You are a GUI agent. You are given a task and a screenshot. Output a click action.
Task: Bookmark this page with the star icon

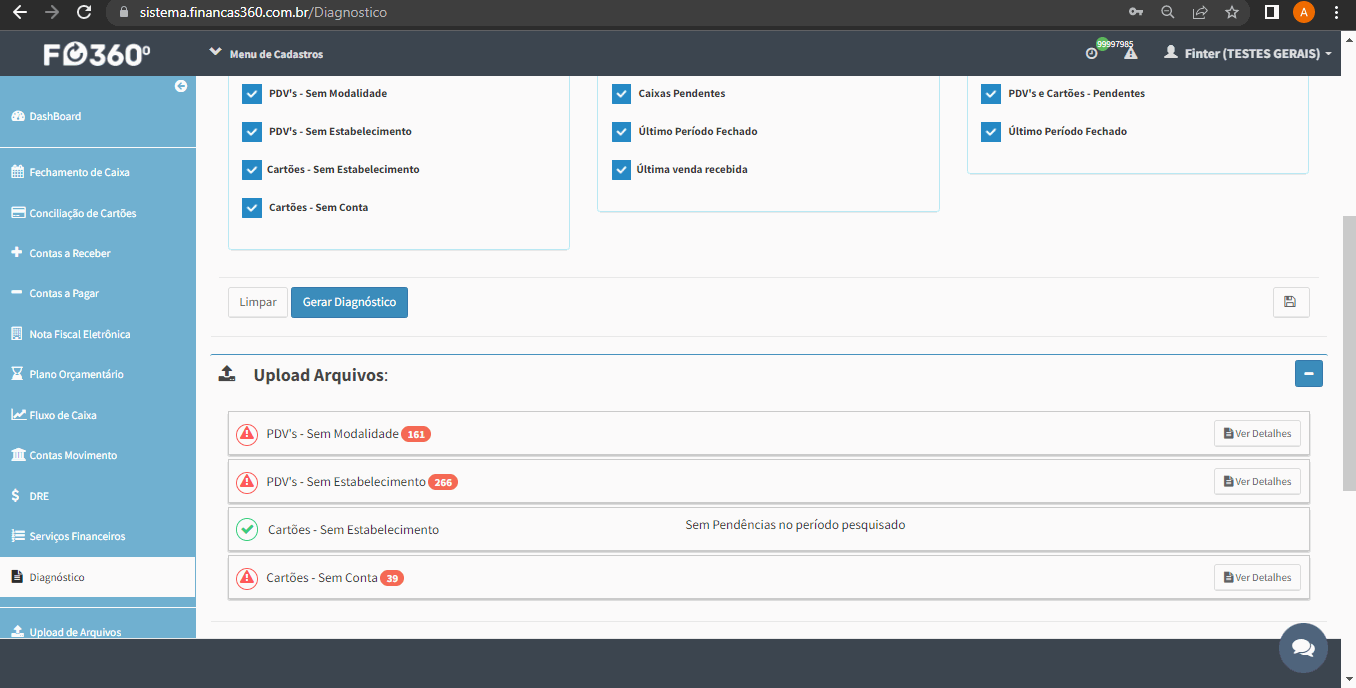click(1231, 12)
